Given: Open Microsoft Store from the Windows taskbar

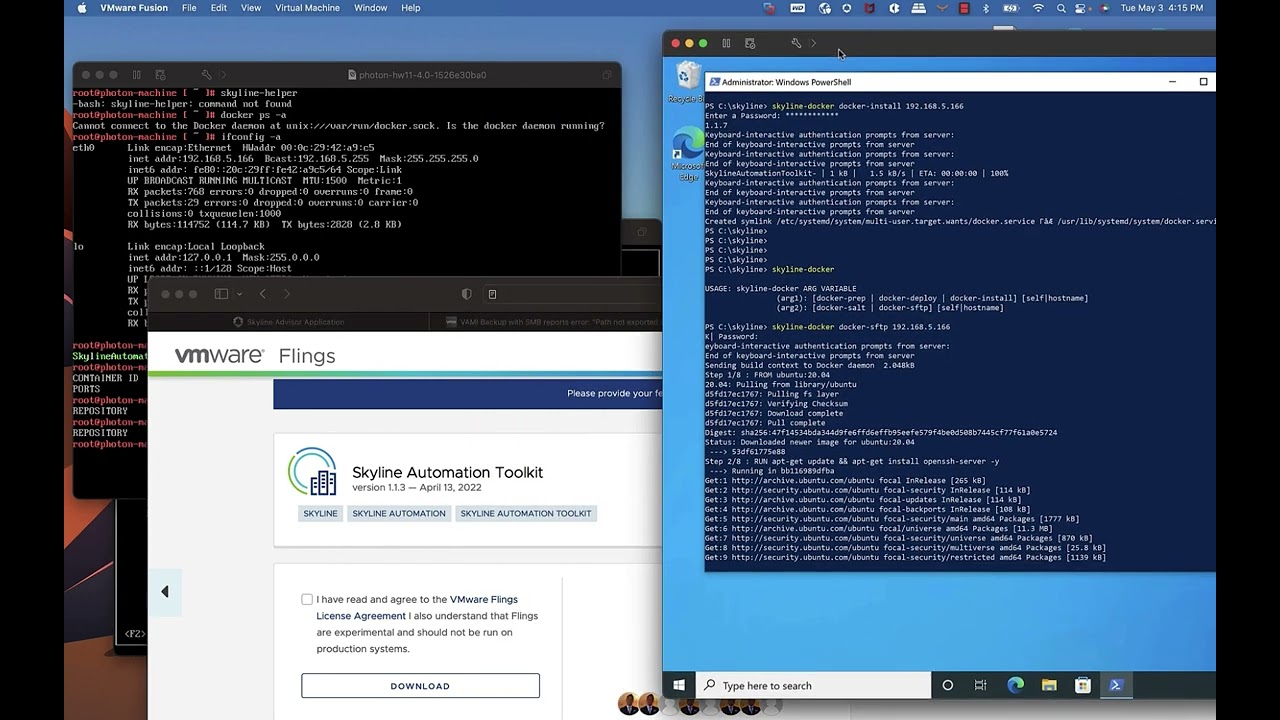Looking at the screenshot, I should click(x=1082, y=685).
